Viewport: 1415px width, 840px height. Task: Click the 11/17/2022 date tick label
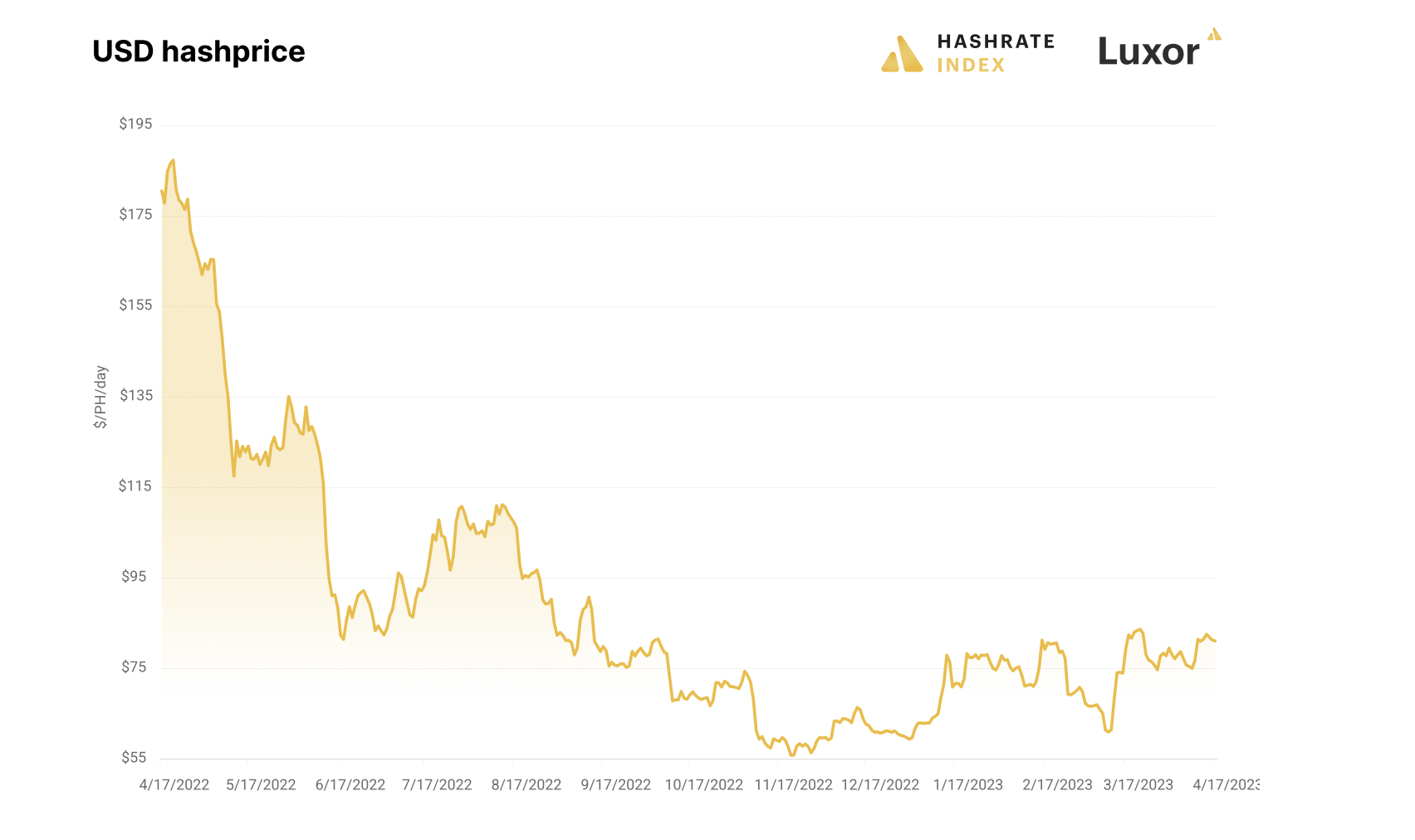tap(793, 785)
